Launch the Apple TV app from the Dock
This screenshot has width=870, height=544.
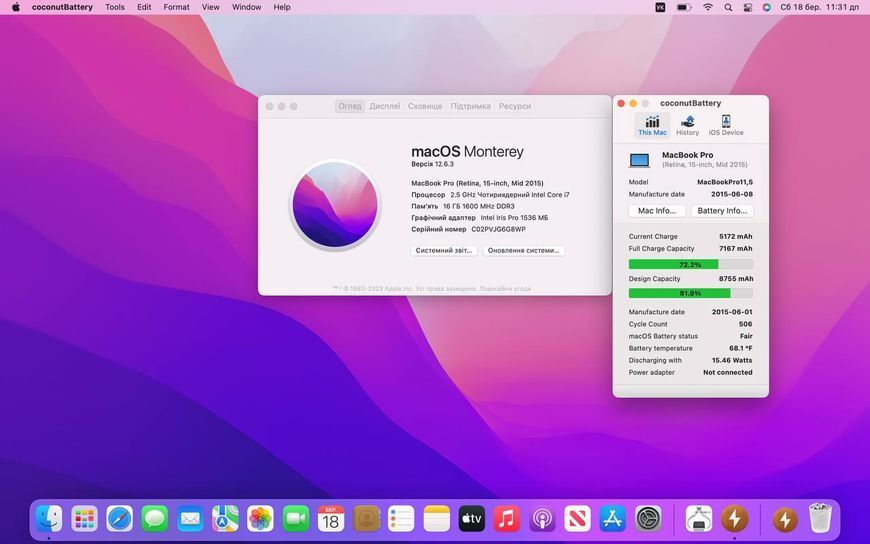click(x=472, y=519)
